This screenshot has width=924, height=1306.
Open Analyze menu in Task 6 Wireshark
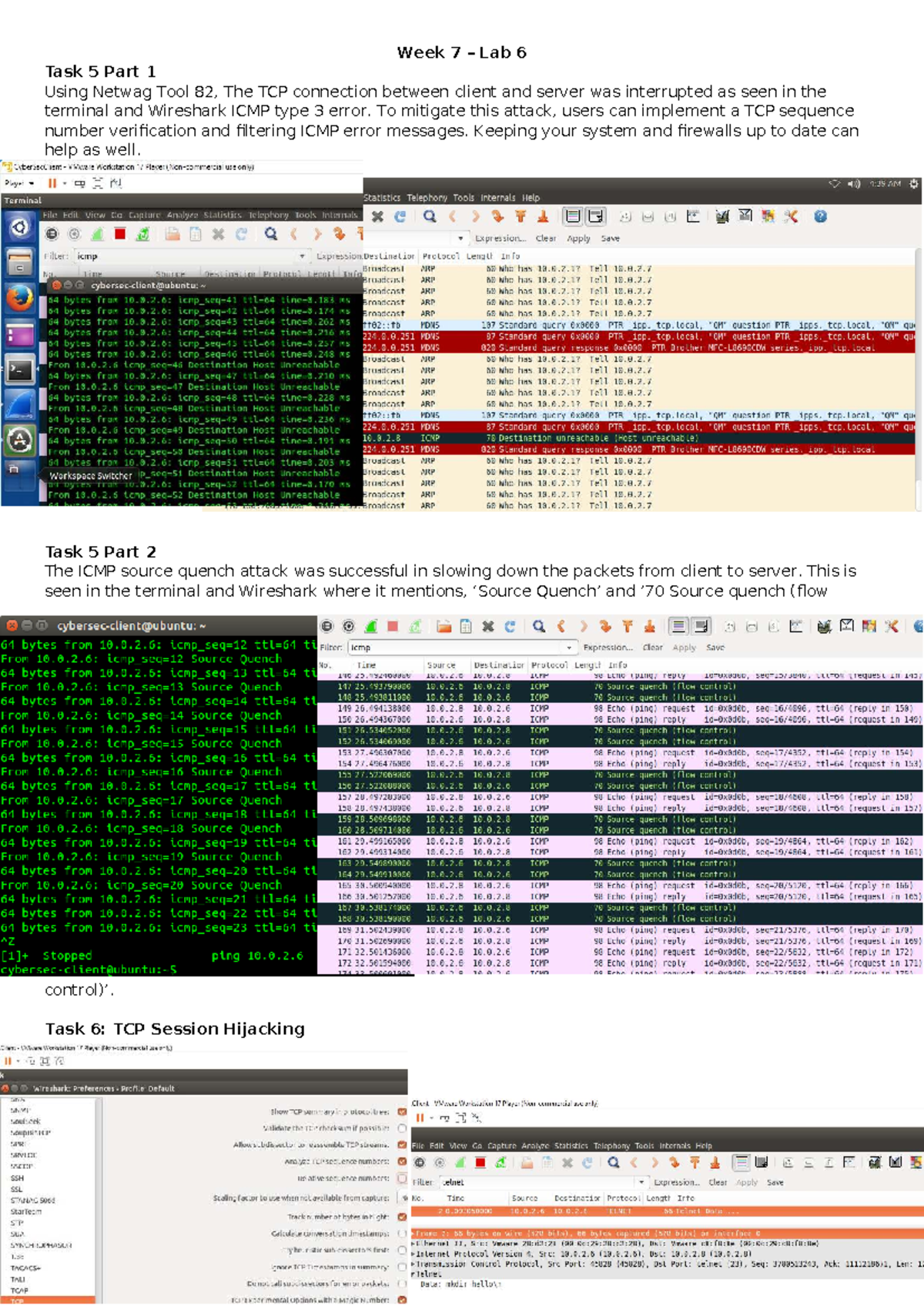[536, 1146]
